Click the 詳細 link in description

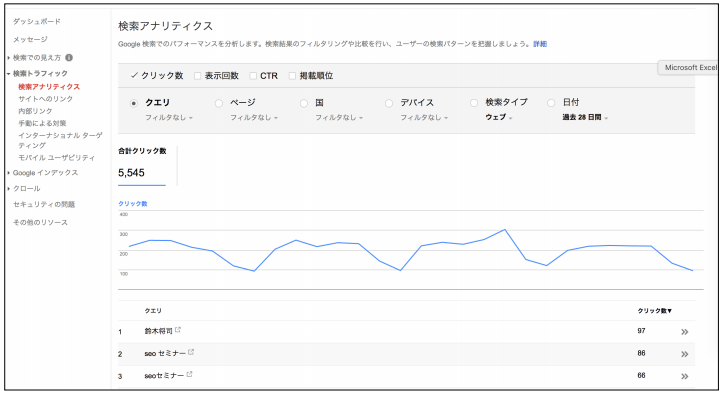540,44
